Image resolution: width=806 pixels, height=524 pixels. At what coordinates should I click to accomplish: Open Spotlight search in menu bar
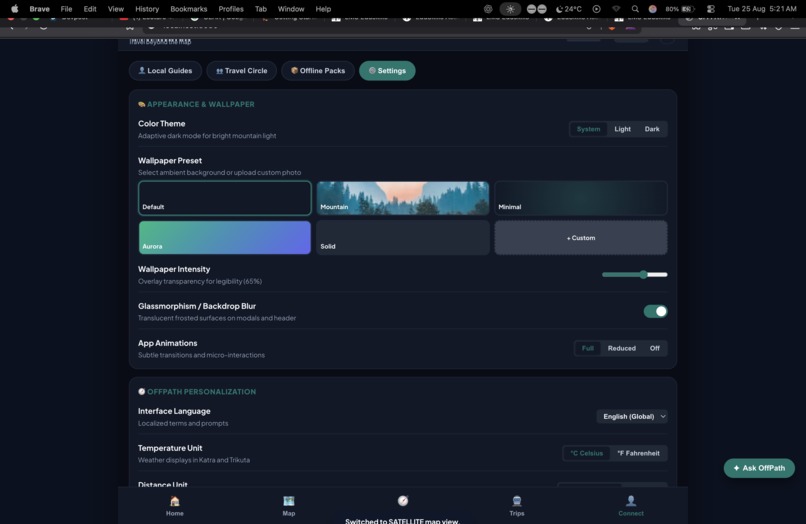(635, 9)
